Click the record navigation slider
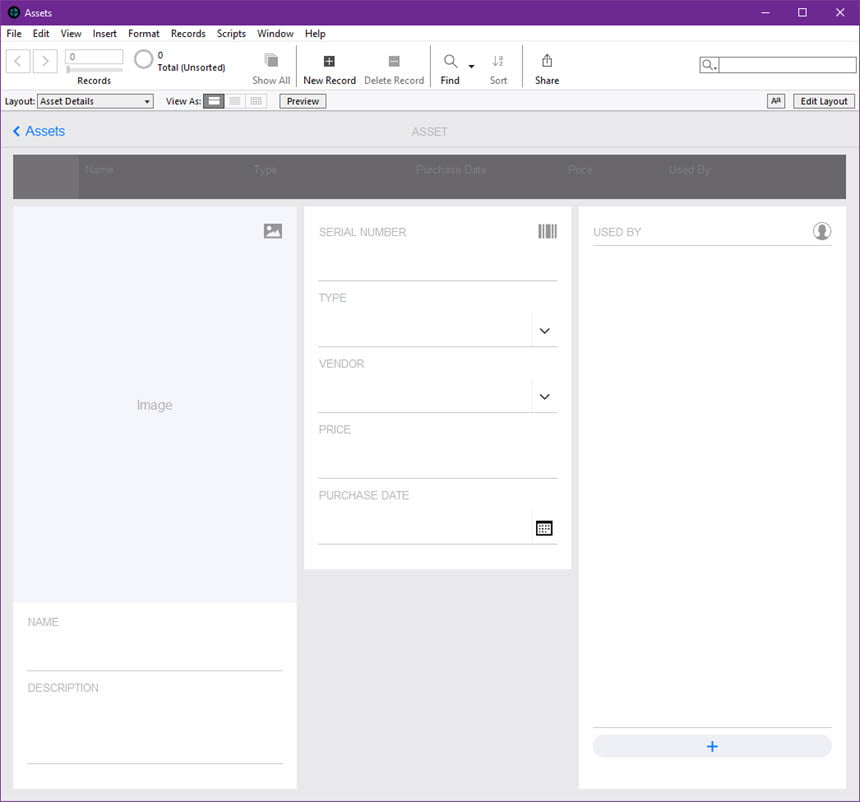The image size is (860, 802). tap(94, 70)
